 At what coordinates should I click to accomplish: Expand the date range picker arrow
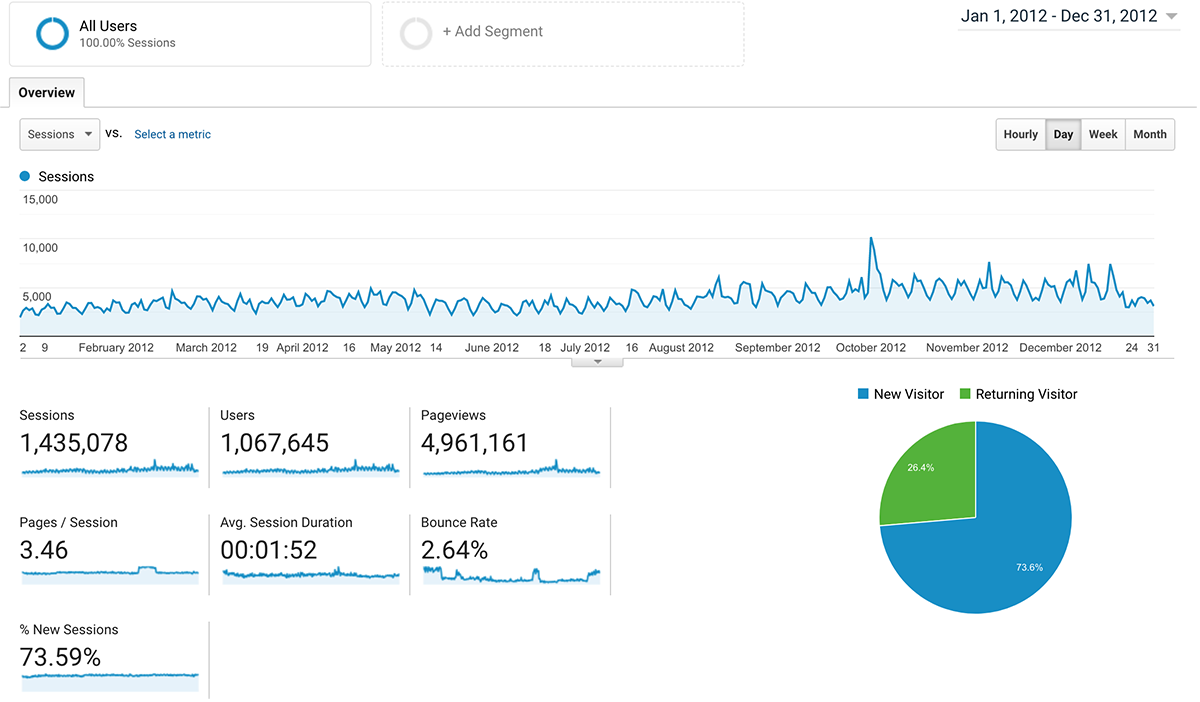point(1172,16)
